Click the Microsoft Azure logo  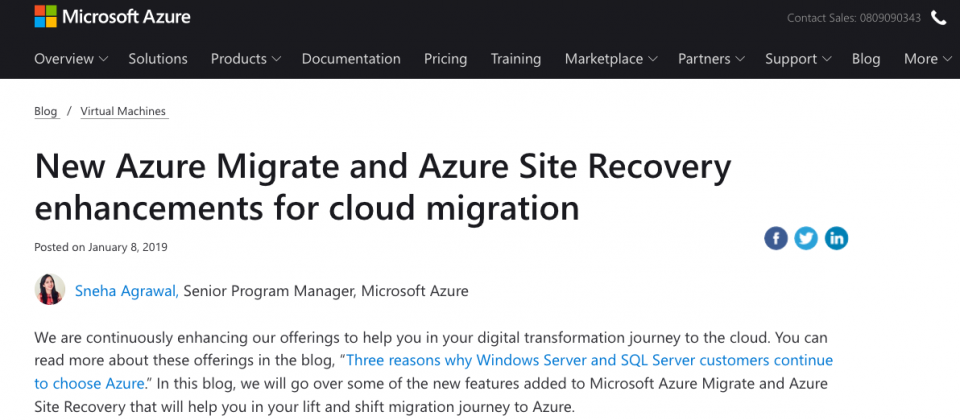tap(112, 17)
